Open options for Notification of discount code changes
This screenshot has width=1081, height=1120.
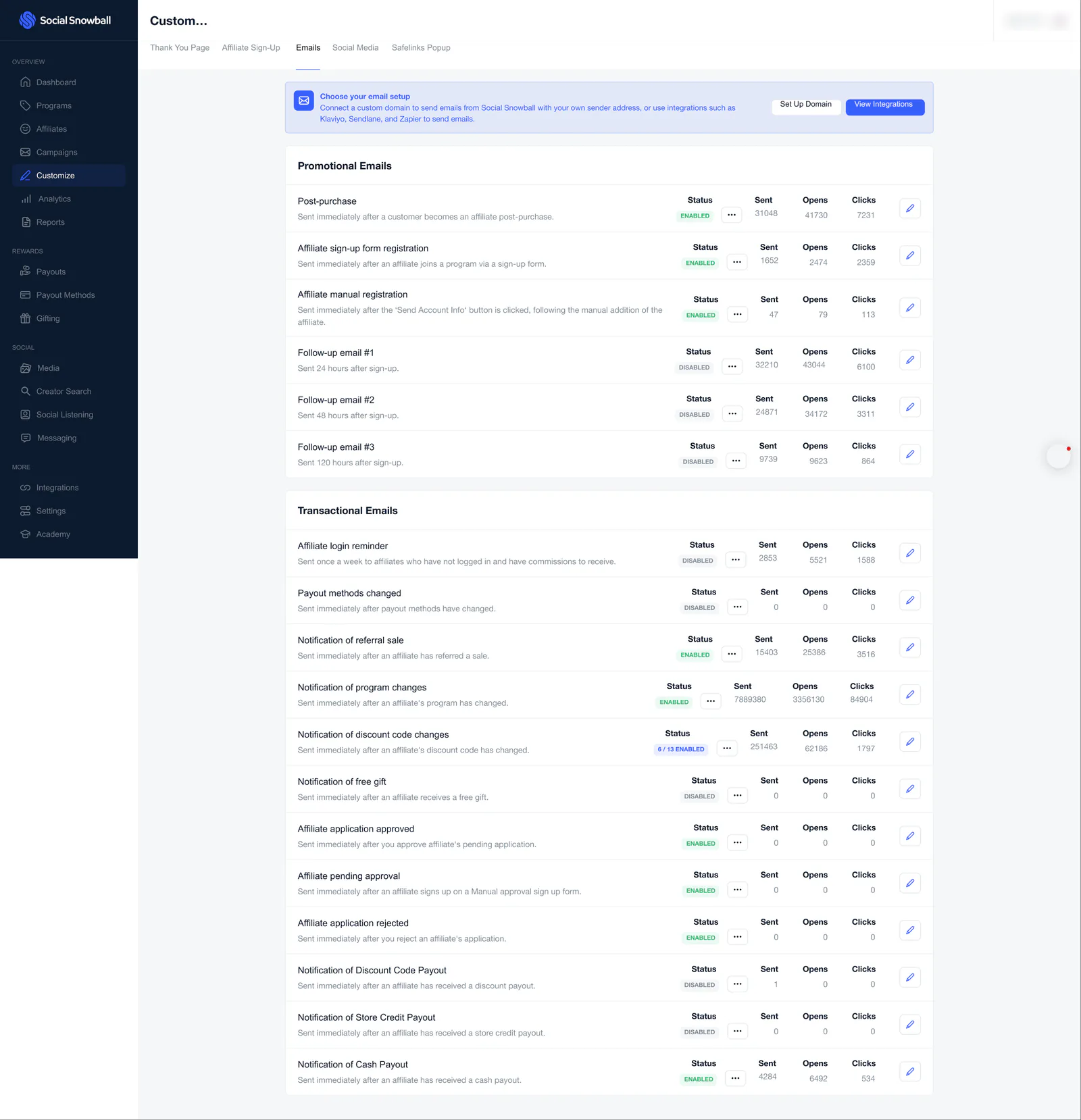pos(727,748)
